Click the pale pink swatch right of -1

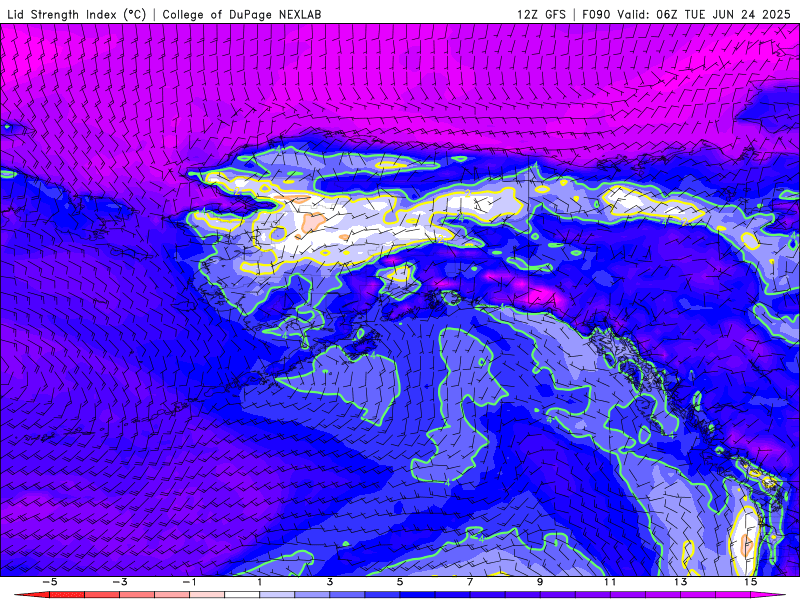click(x=207, y=595)
